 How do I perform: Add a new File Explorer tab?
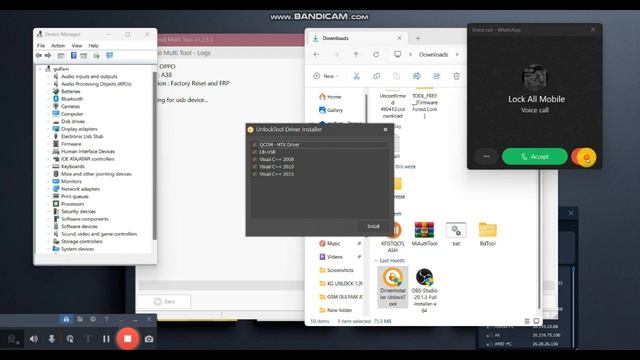[418, 38]
